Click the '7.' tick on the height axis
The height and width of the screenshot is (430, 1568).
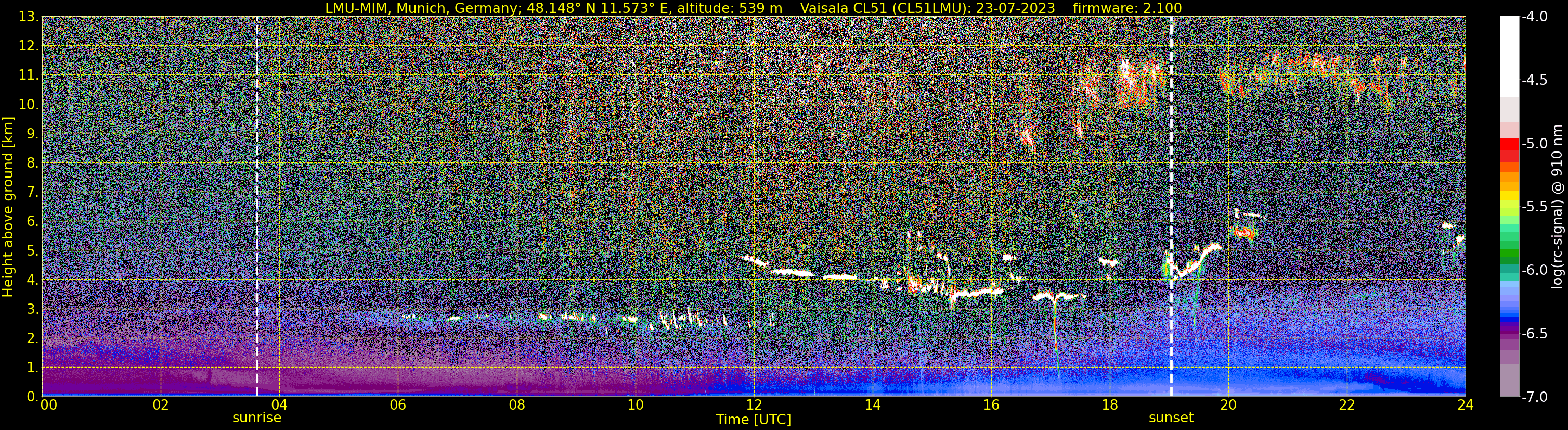32,193
